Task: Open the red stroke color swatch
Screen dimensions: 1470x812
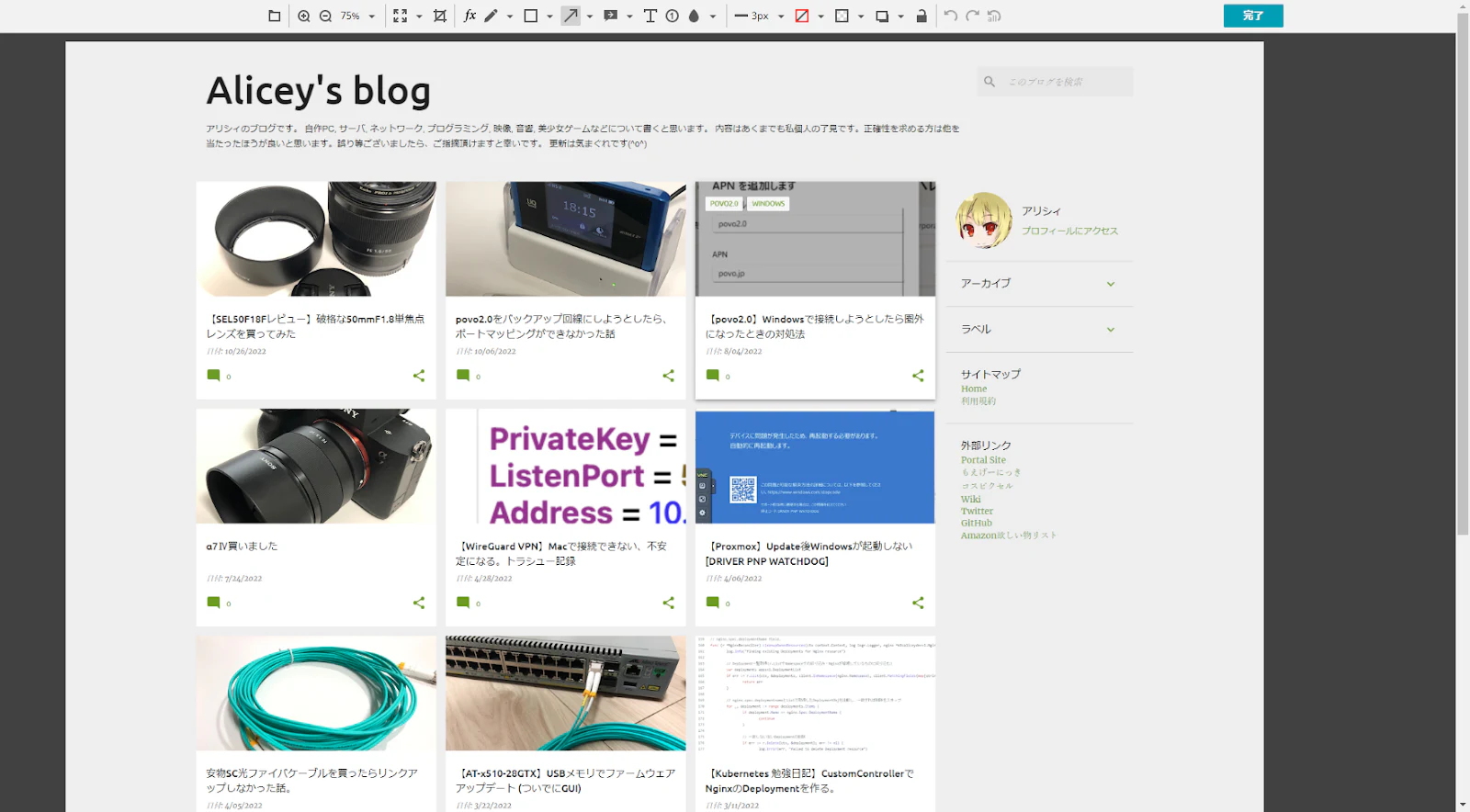Action: click(x=802, y=16)
